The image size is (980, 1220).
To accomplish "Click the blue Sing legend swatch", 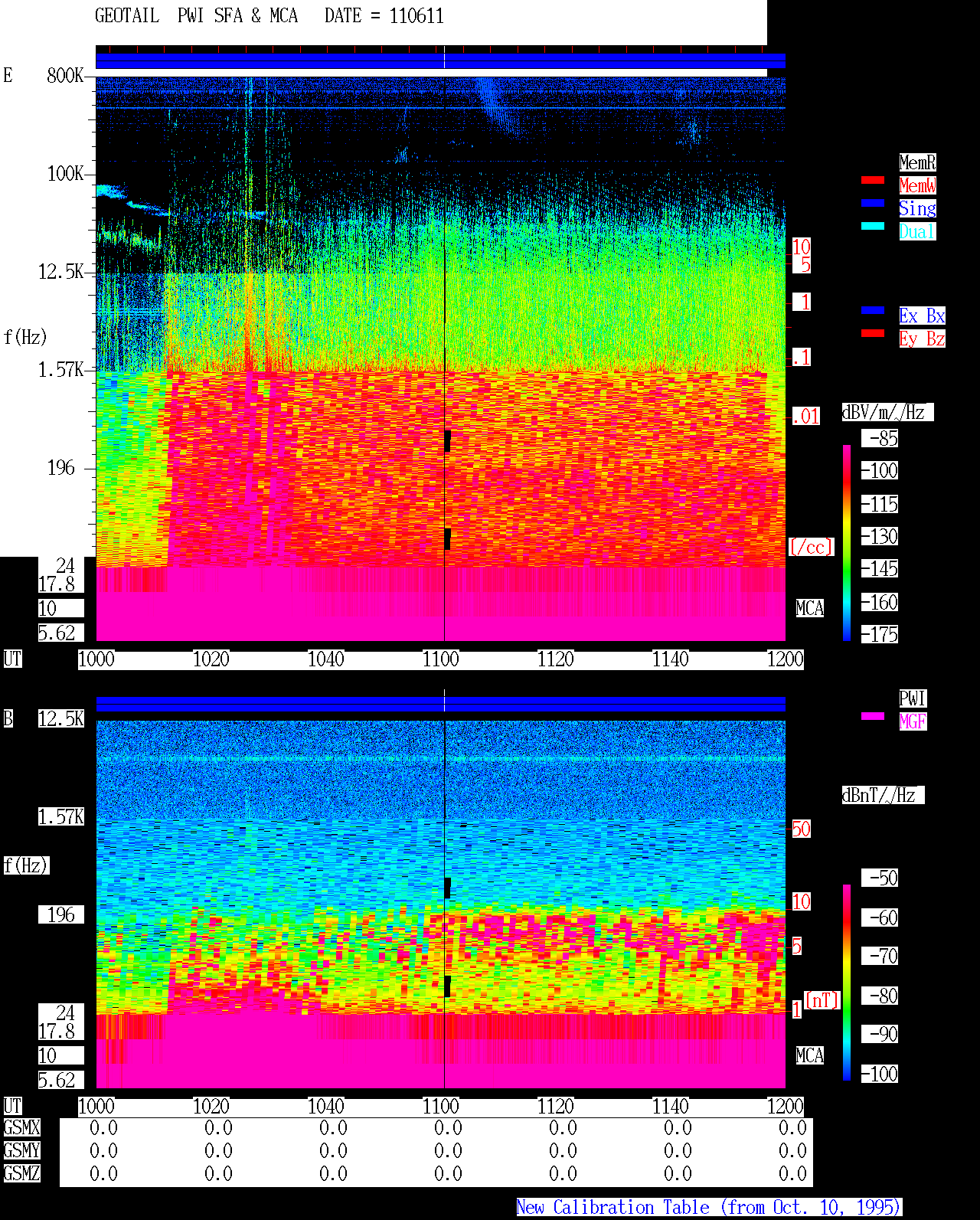I will (x=873, y=203).
